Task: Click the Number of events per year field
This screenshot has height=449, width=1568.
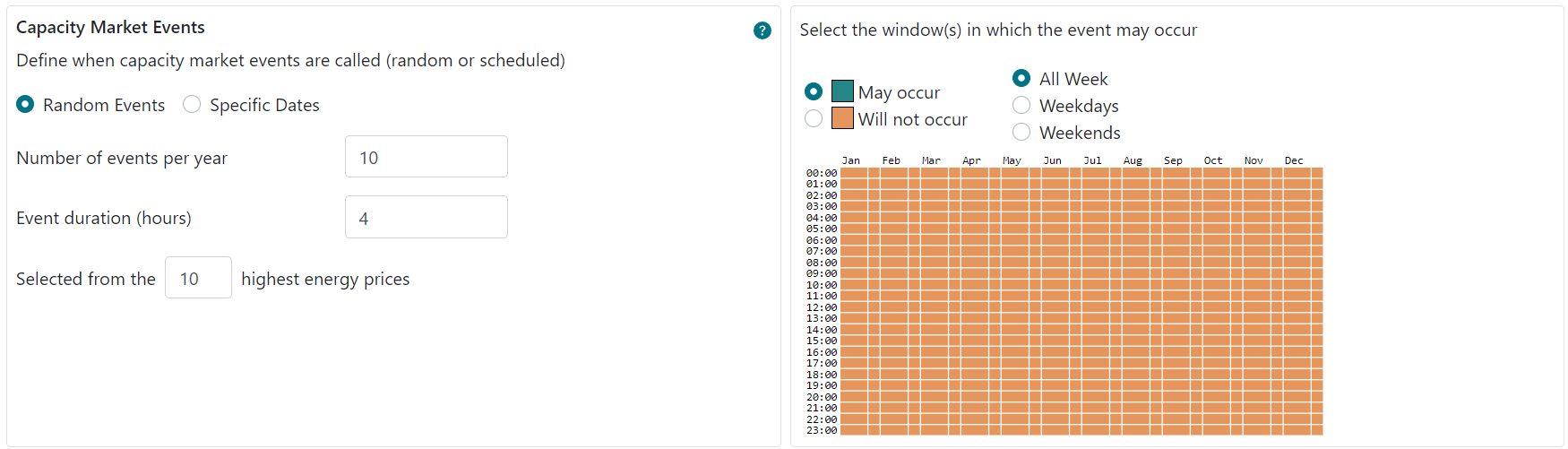Action: click(426, 157)
